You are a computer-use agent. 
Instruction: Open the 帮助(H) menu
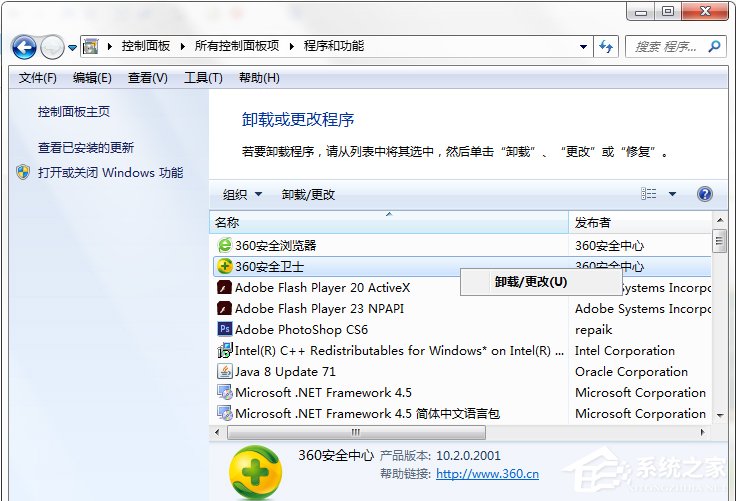[259, 77]
